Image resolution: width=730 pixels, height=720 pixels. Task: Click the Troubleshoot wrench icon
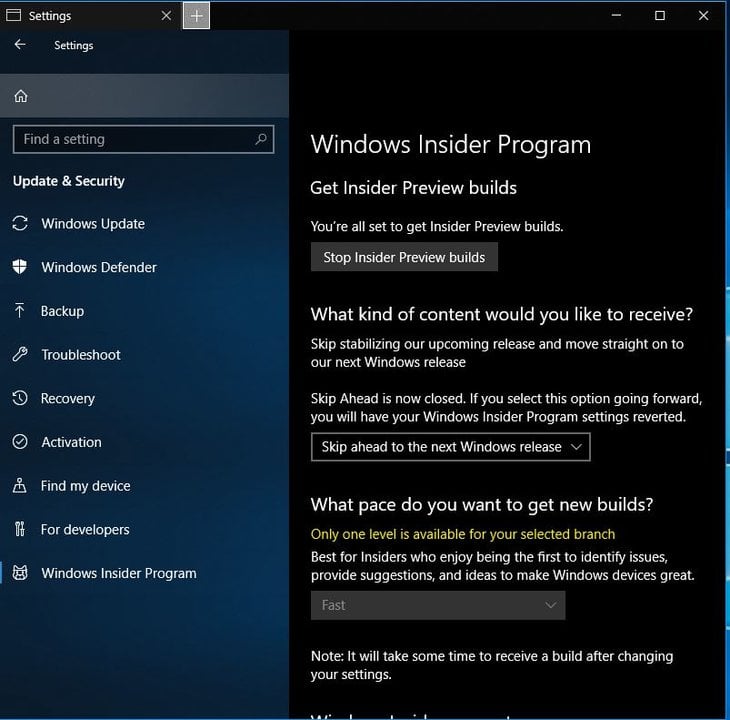[20, 354]
